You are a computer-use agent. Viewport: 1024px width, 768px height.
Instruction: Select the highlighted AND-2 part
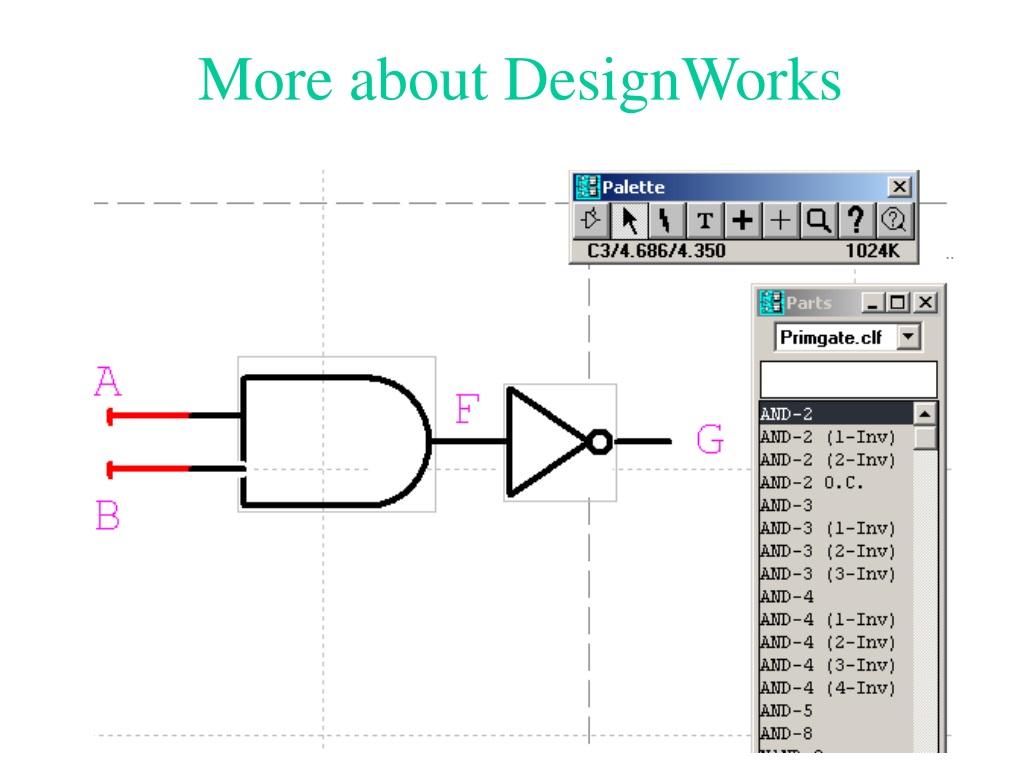pyautogui.click(x=837, y=414)
